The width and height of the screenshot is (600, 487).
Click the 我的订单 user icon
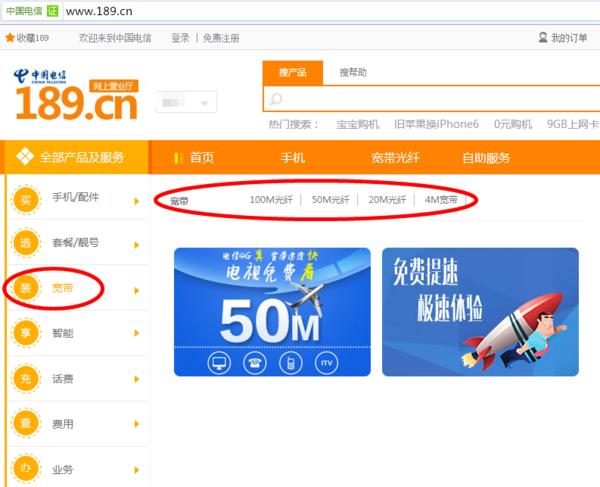(543, 37)
